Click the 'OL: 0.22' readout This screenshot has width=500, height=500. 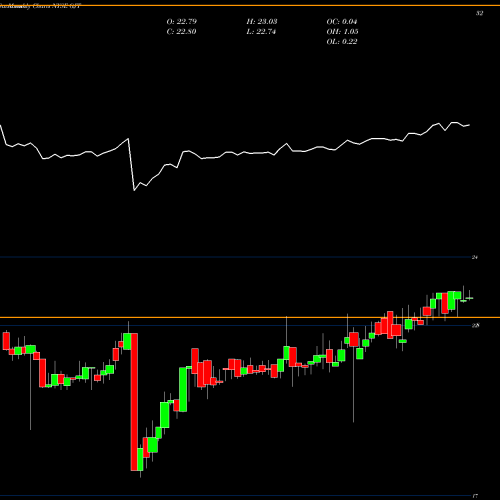click(x=342, y=42)
